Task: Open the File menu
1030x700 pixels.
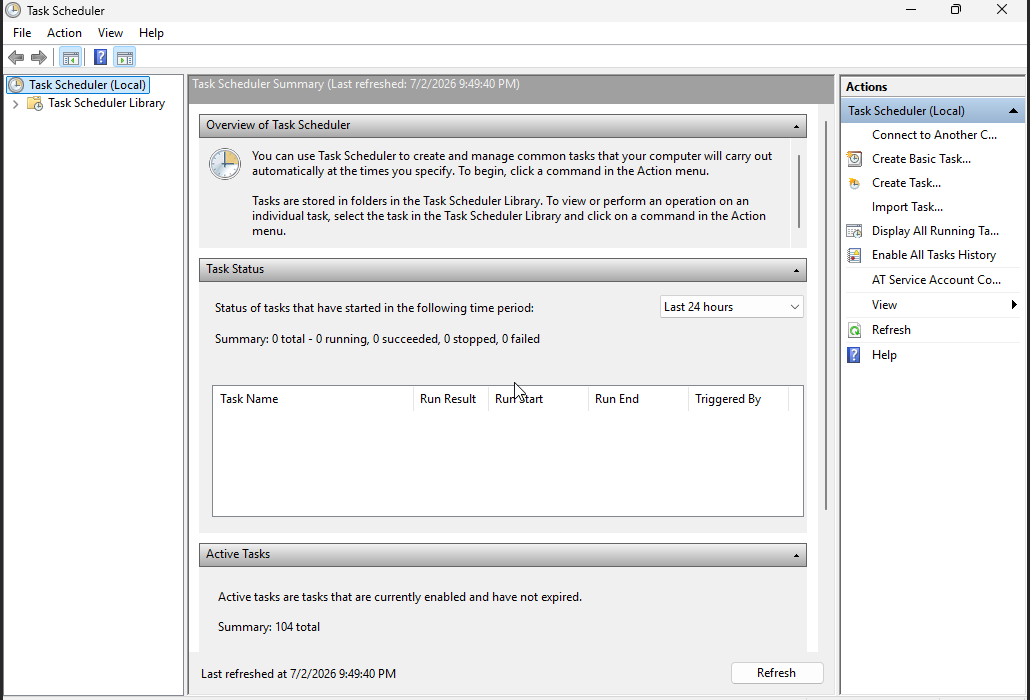Action: pyautogui.click(x=22, y=33)
